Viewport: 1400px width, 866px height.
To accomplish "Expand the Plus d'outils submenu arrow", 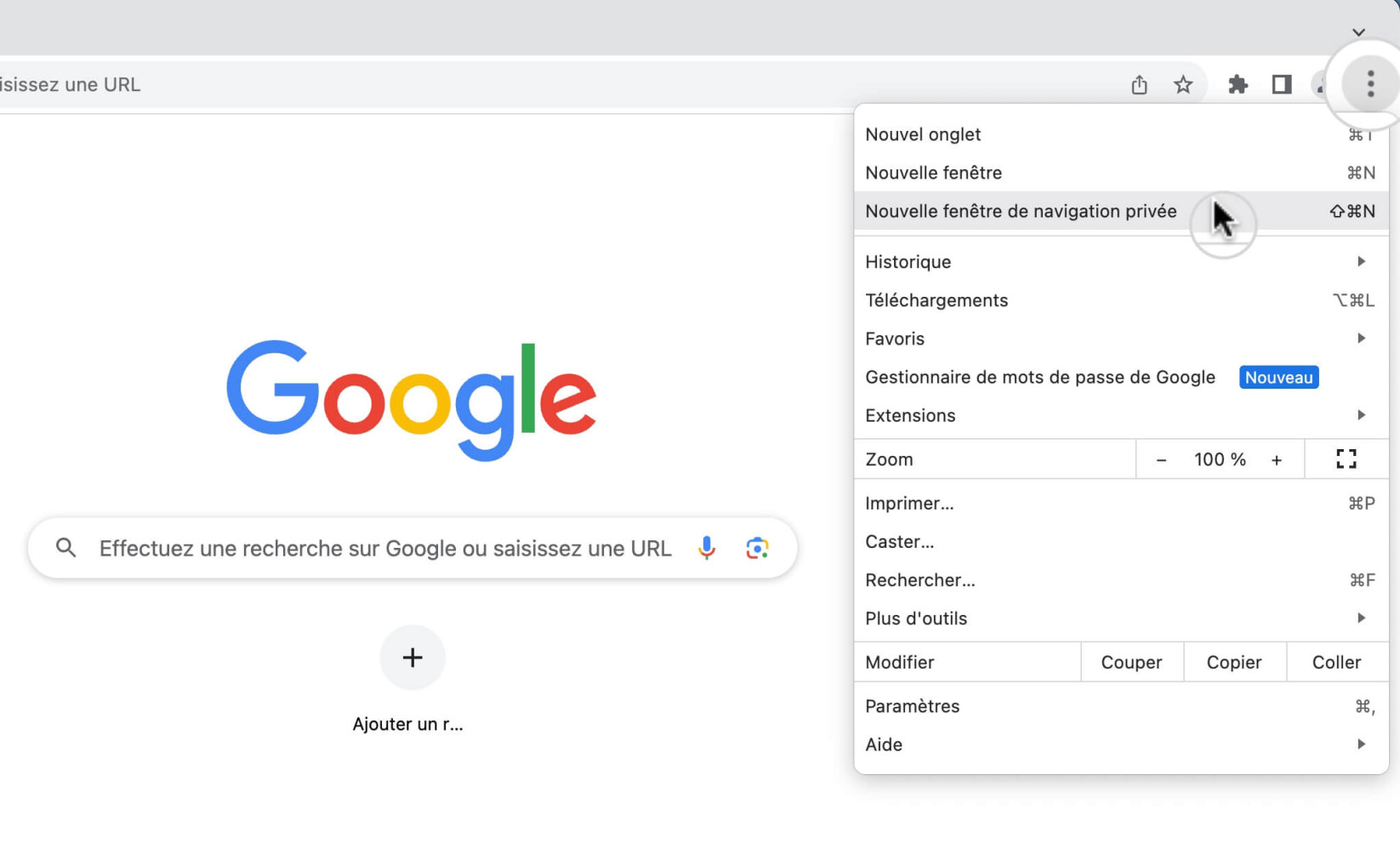I will 1362,618.
